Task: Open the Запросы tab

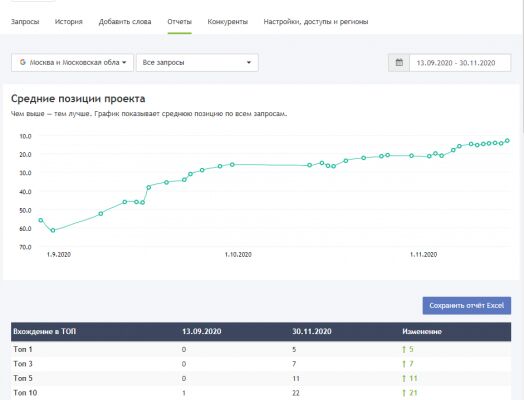Action: coord(25,22)
